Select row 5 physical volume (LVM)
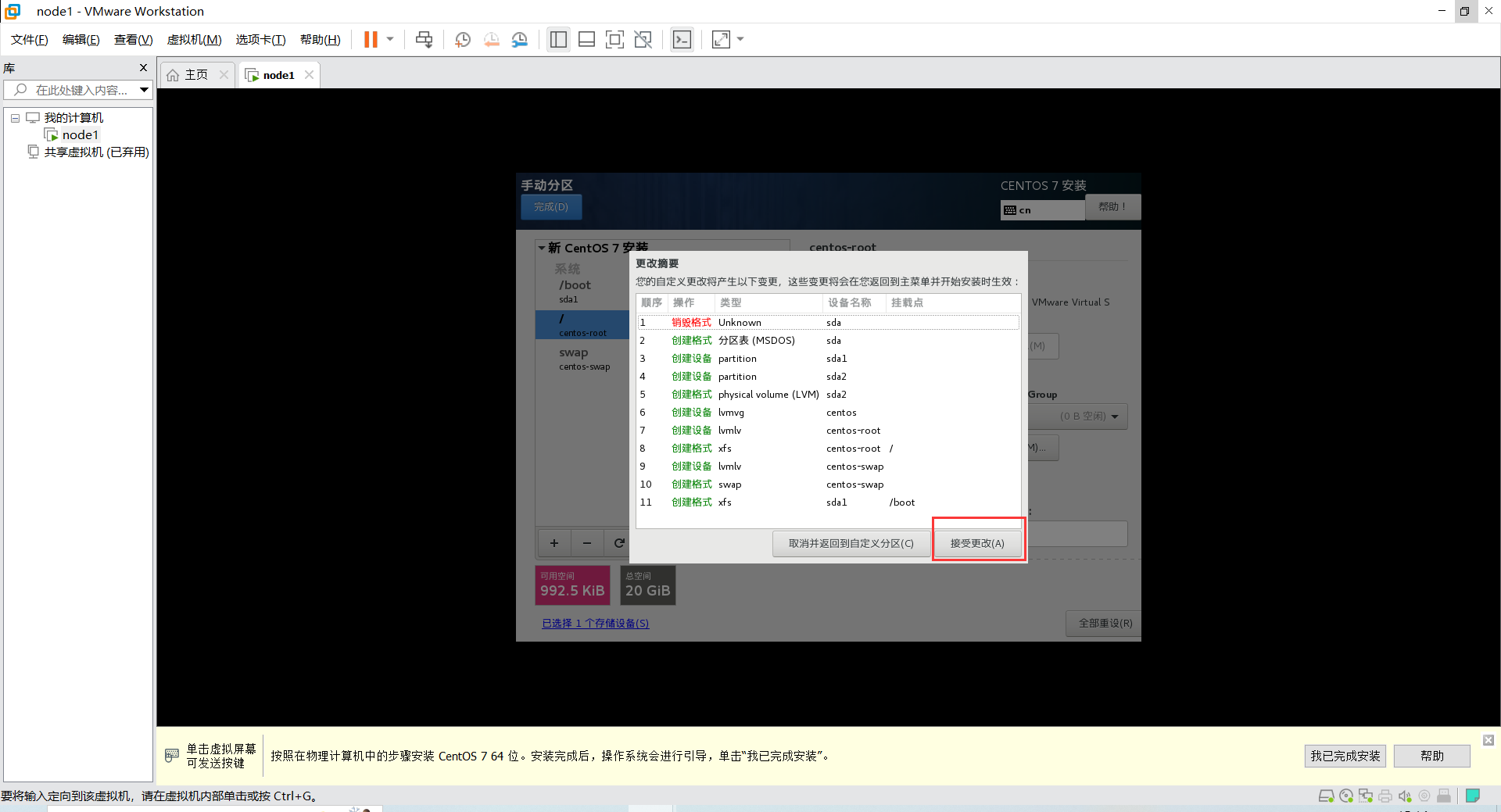The height and width of the screenshot is (812, 1501). [829, 394]
